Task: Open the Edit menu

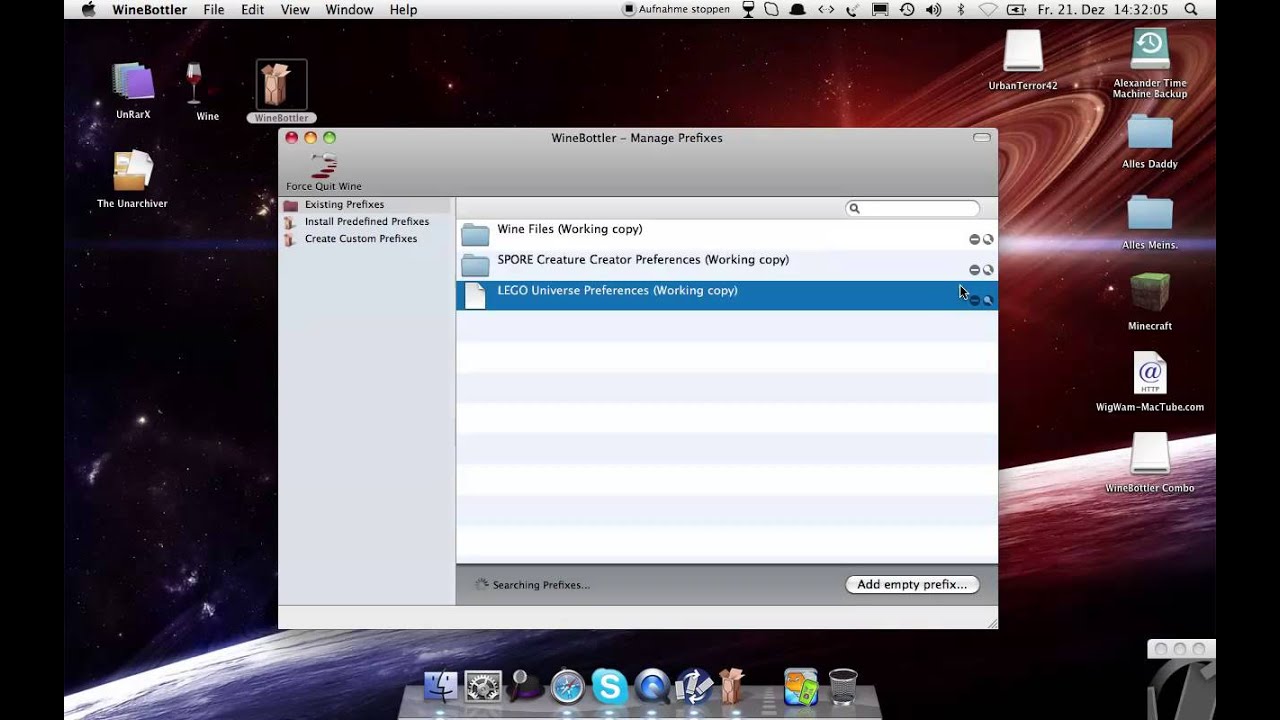Action: [x=253, y=9]
